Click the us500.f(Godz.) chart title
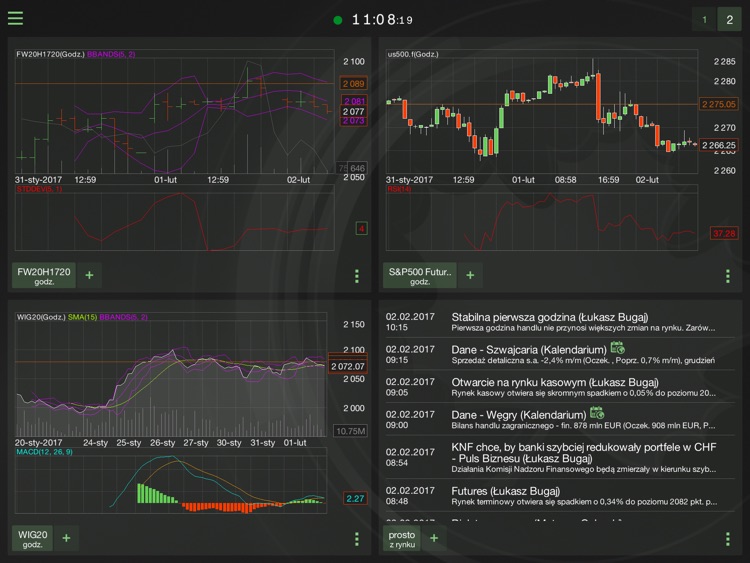The height and width of the screenshot is (563, 750). [412, 55]
